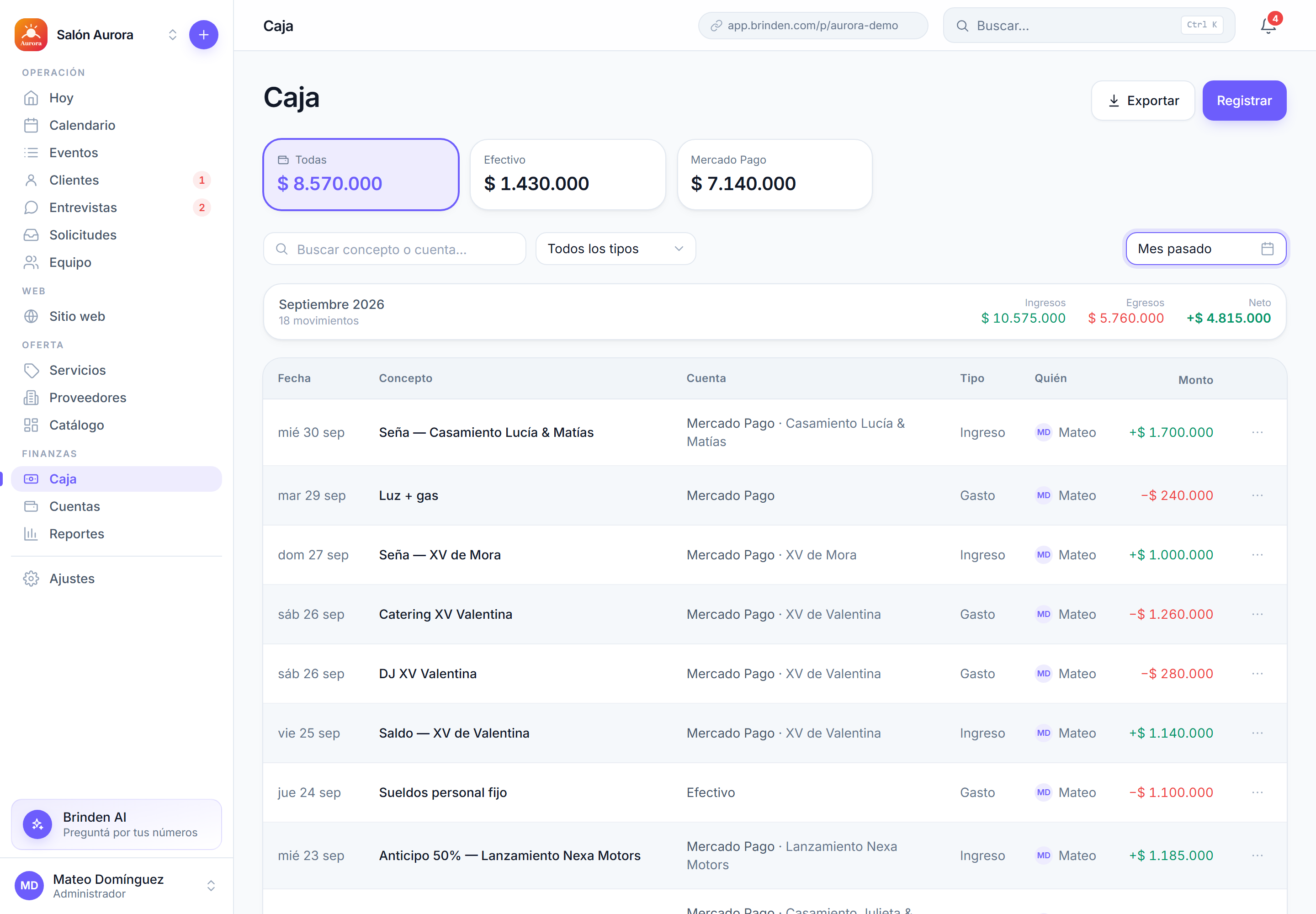Select the Efectivo account card
The image size is (1316, 914).
tap(568, 175)
